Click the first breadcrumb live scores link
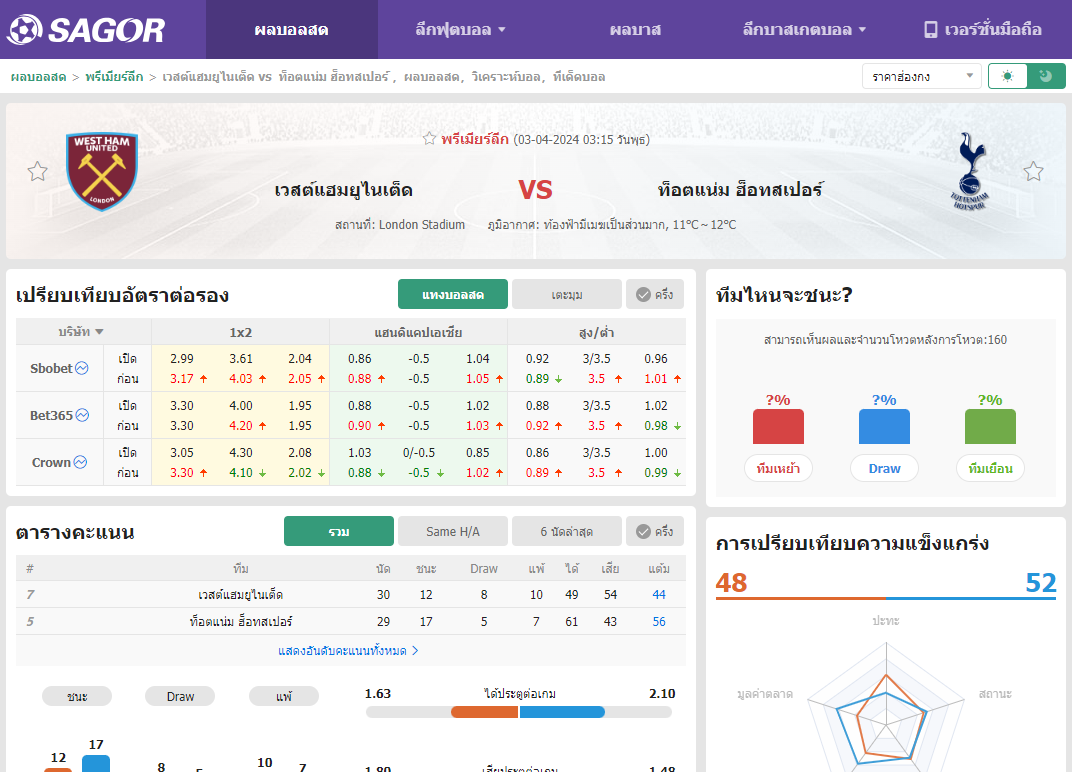 (38, 77)
